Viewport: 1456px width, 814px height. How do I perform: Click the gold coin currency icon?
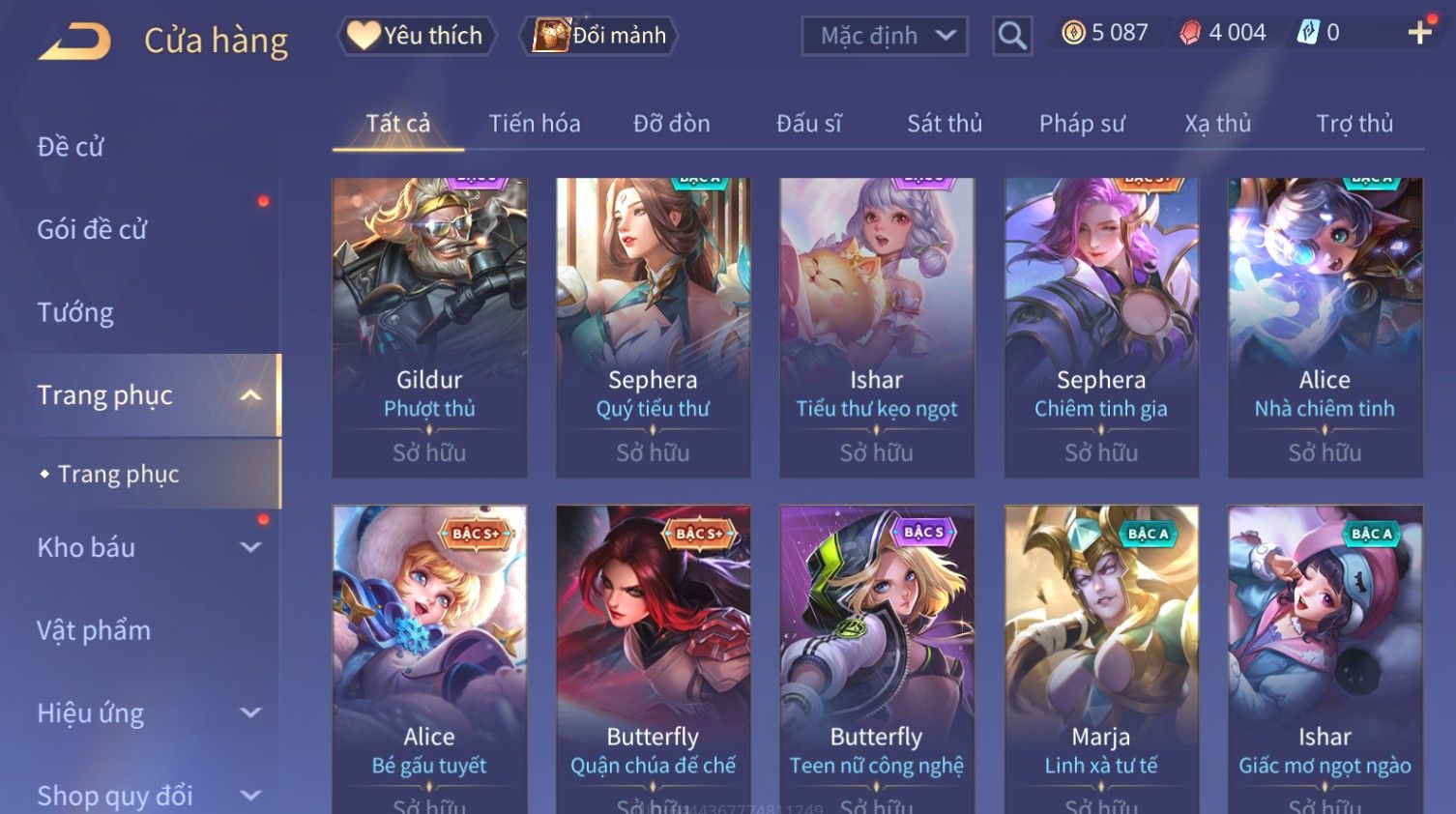1073,33
